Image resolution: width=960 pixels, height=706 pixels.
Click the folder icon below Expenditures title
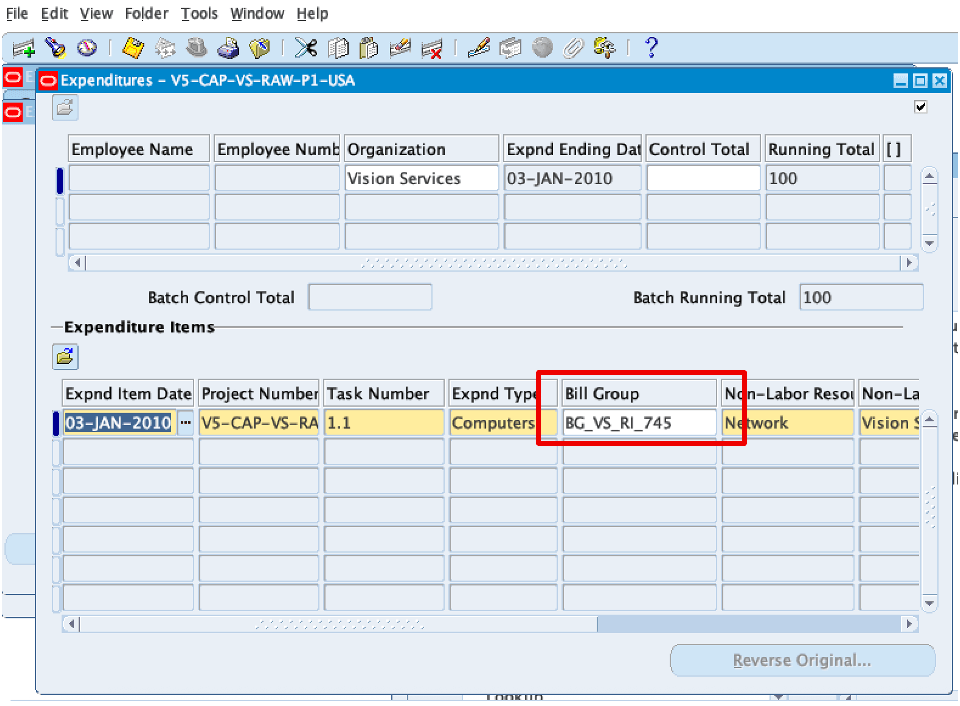[65, 108]
